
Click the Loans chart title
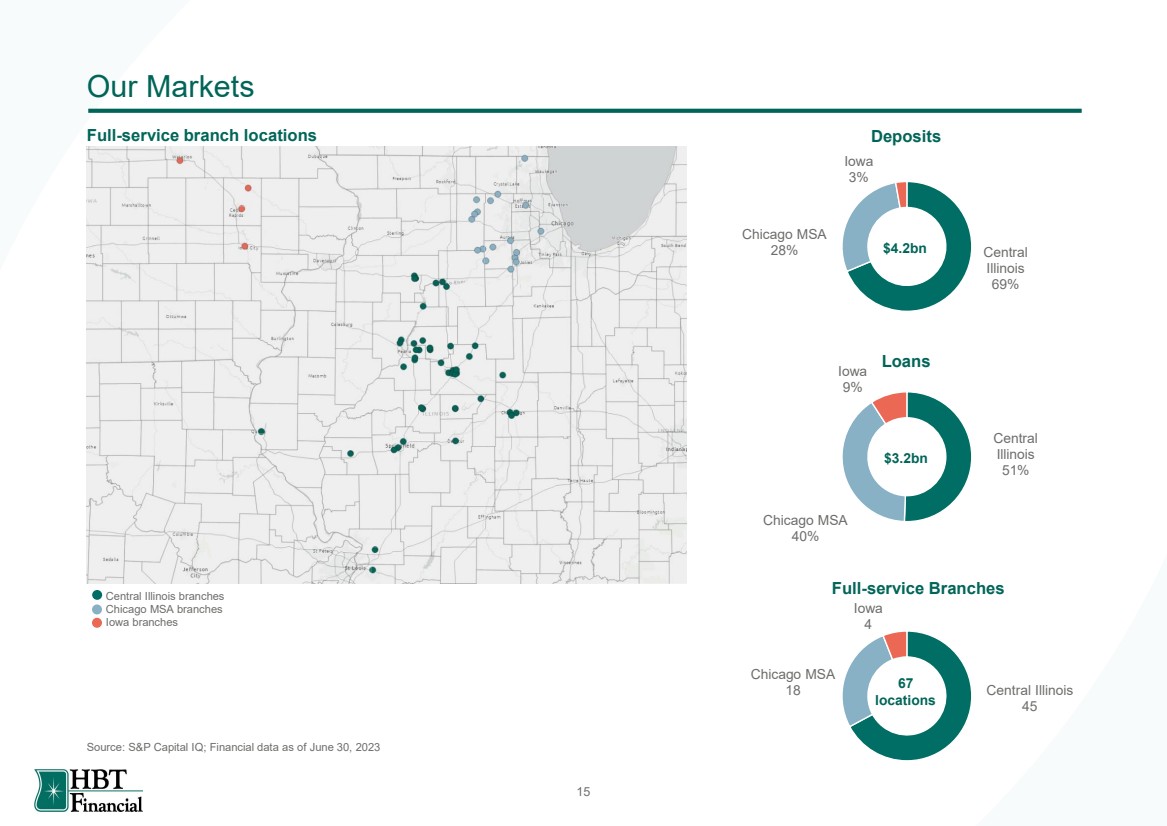pyautogui.click(x=906, y=362)
